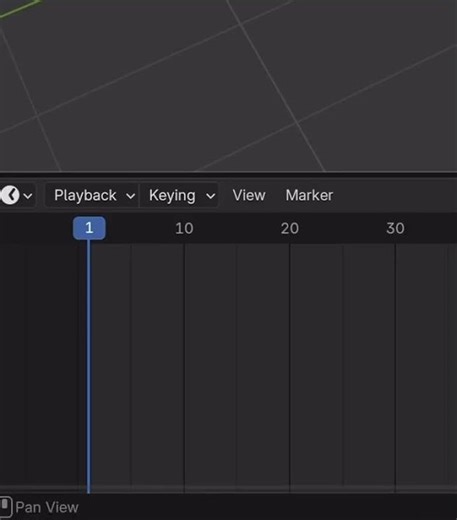Open the View menu in timeline
The width and height of the screenshot is (457, 520).
click(x=249, y=195)
